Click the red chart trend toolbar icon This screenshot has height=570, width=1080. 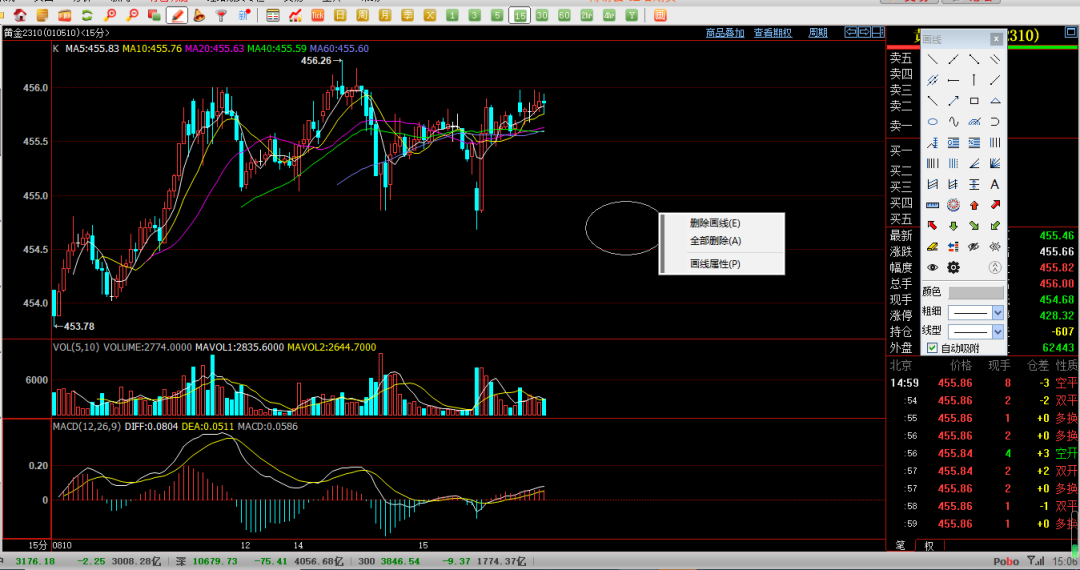[x=295, y=15]
